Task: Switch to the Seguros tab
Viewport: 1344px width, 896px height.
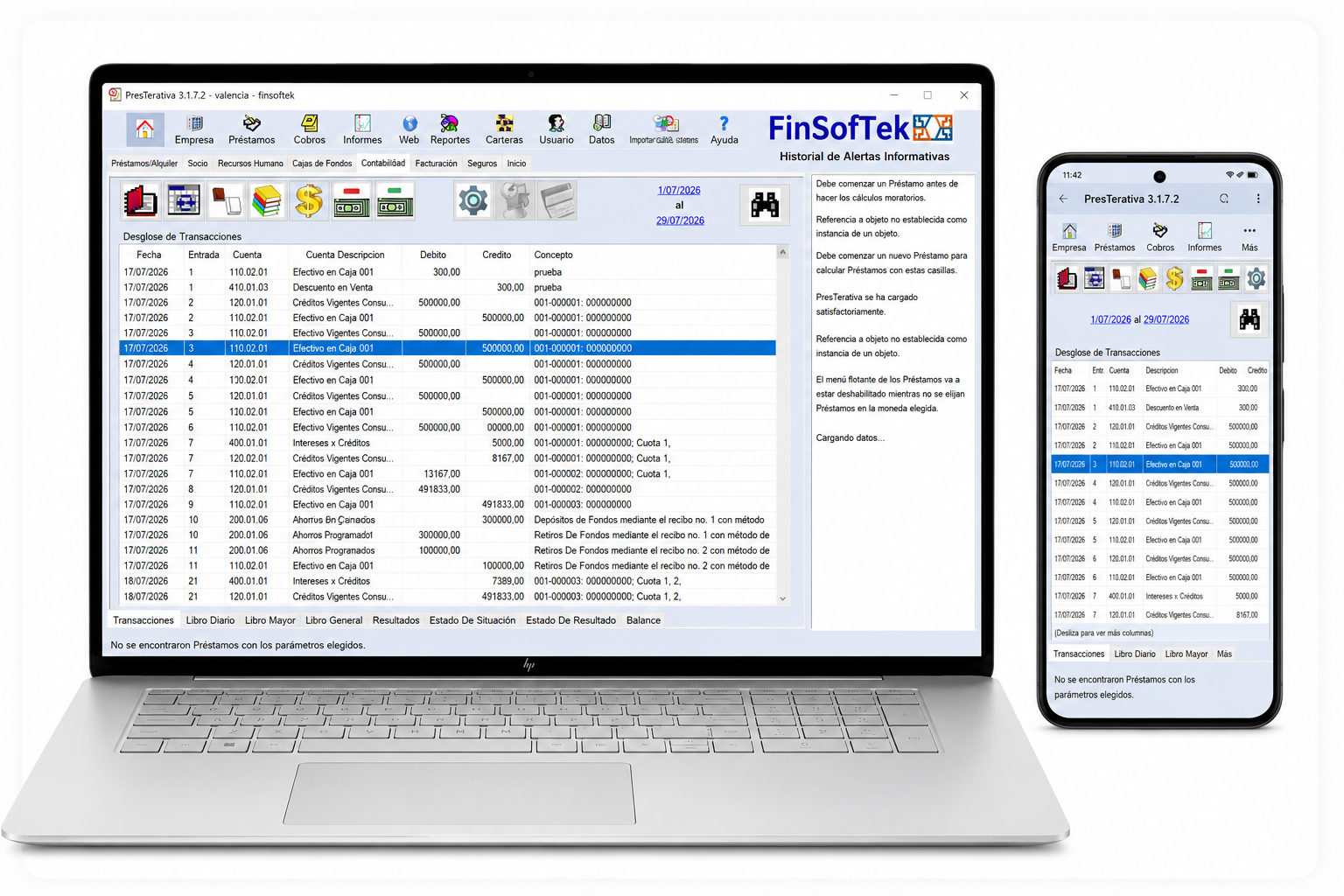Action: (x=482, y=164)
